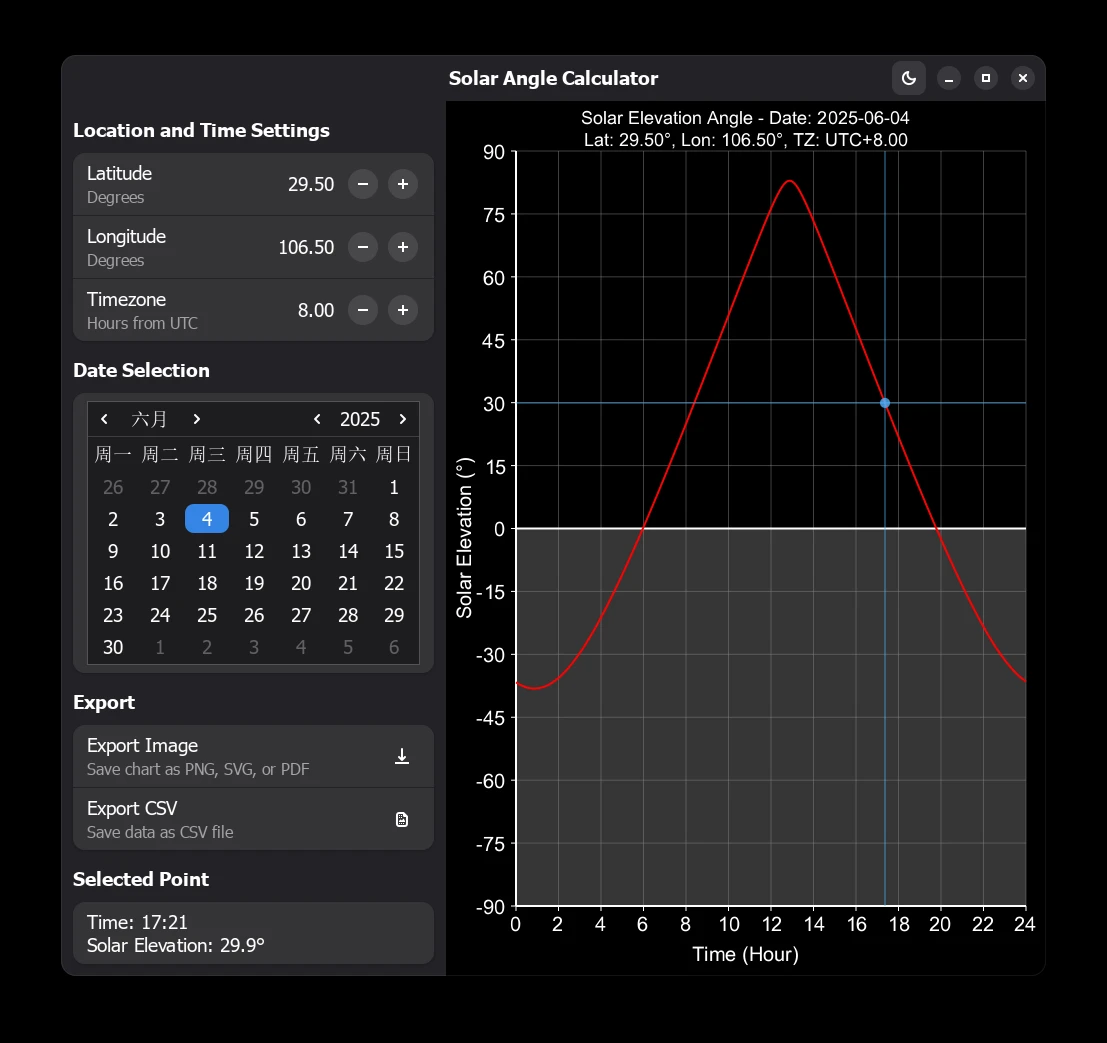Select June 12 in the calendar
This screenshot has width=1107, height=1043.
tap(254, 552)
